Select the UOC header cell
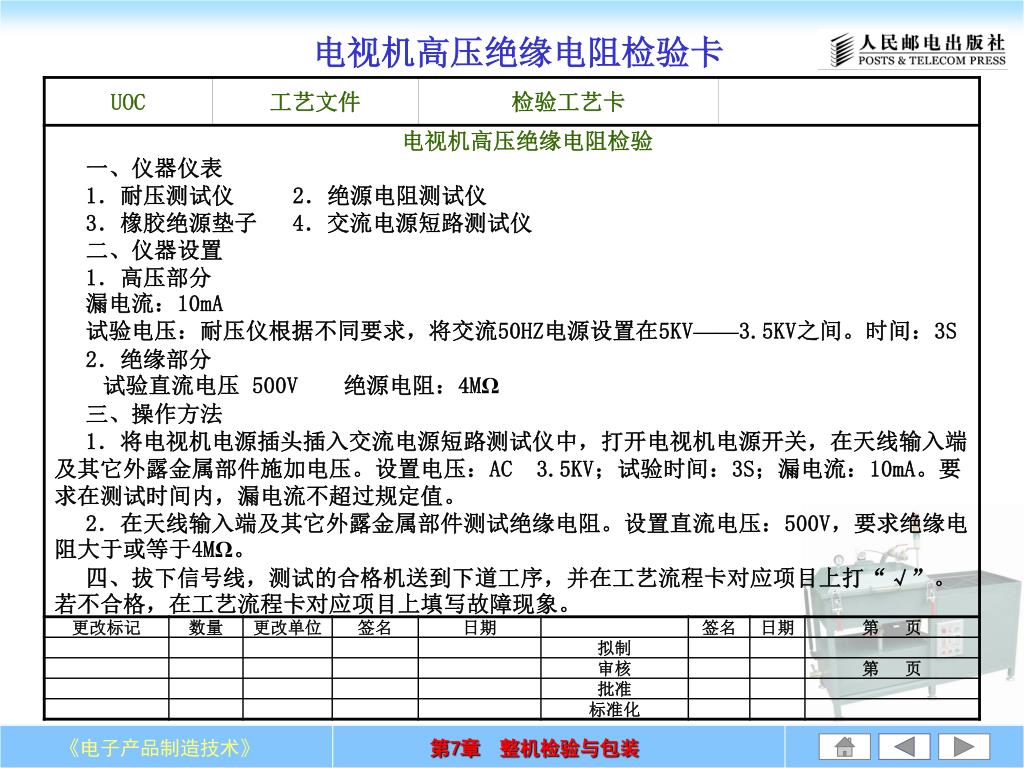 pyautogui.click(x=128, y=102)
